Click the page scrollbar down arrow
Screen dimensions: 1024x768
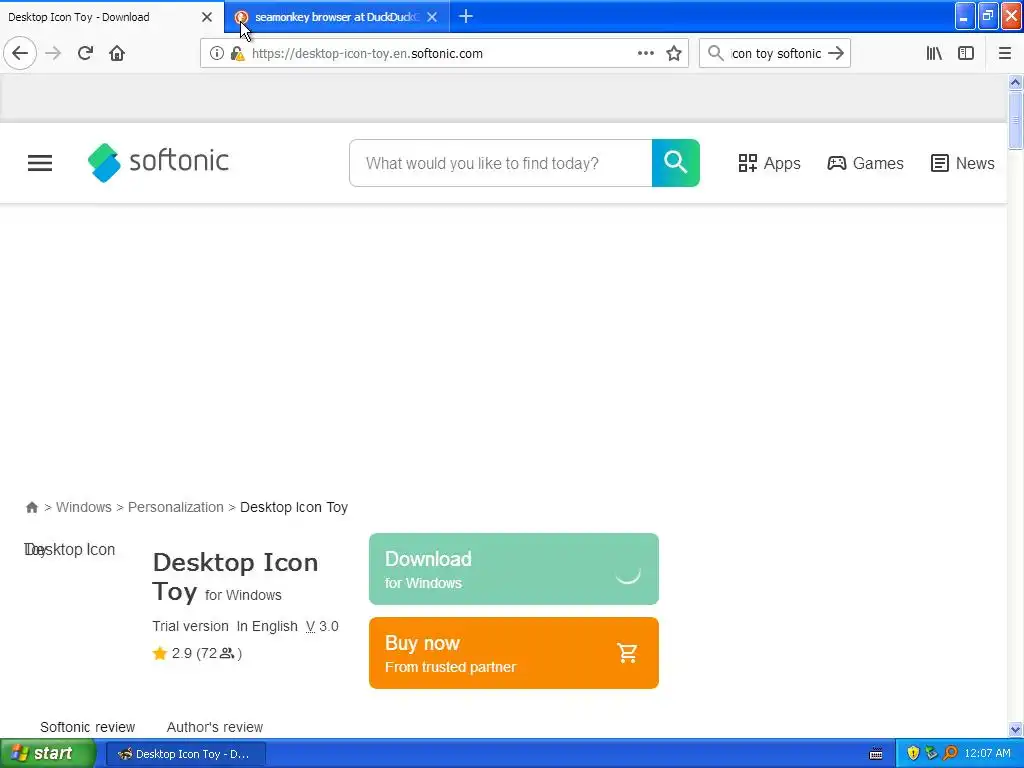coord(1015,729)
